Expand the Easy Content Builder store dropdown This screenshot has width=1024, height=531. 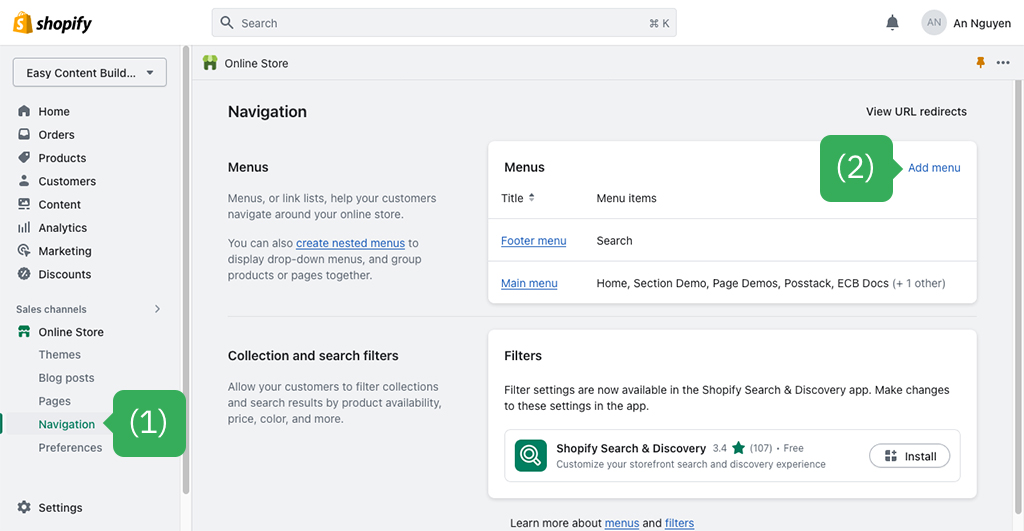(x=89, y=72)
